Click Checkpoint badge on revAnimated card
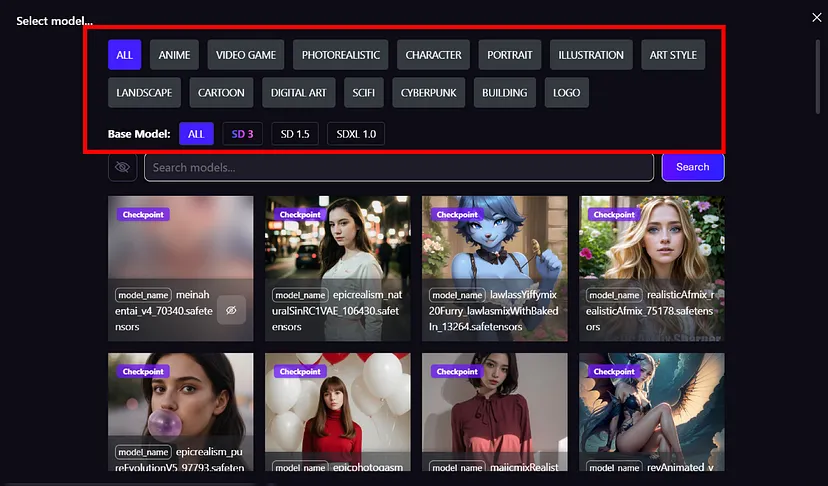Image resolution: width=828 pixels, height=486 pixels. 614,371
